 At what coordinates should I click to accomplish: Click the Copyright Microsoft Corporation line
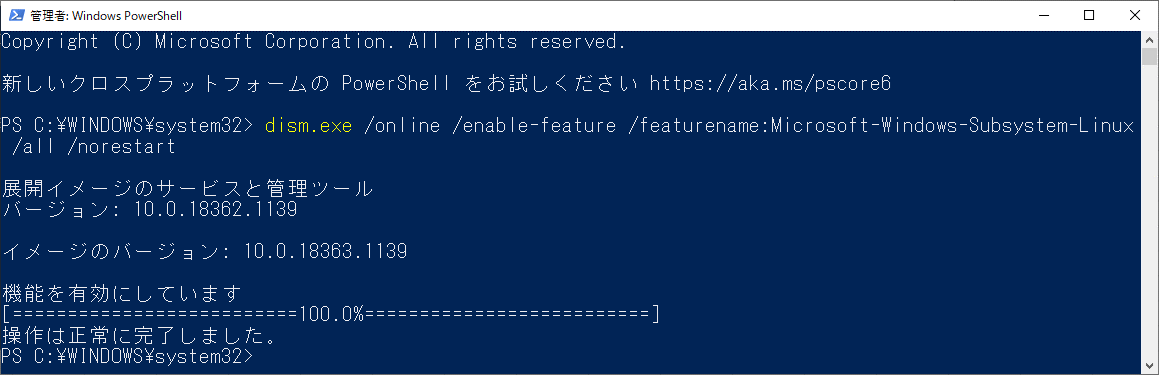pos(314,42)
